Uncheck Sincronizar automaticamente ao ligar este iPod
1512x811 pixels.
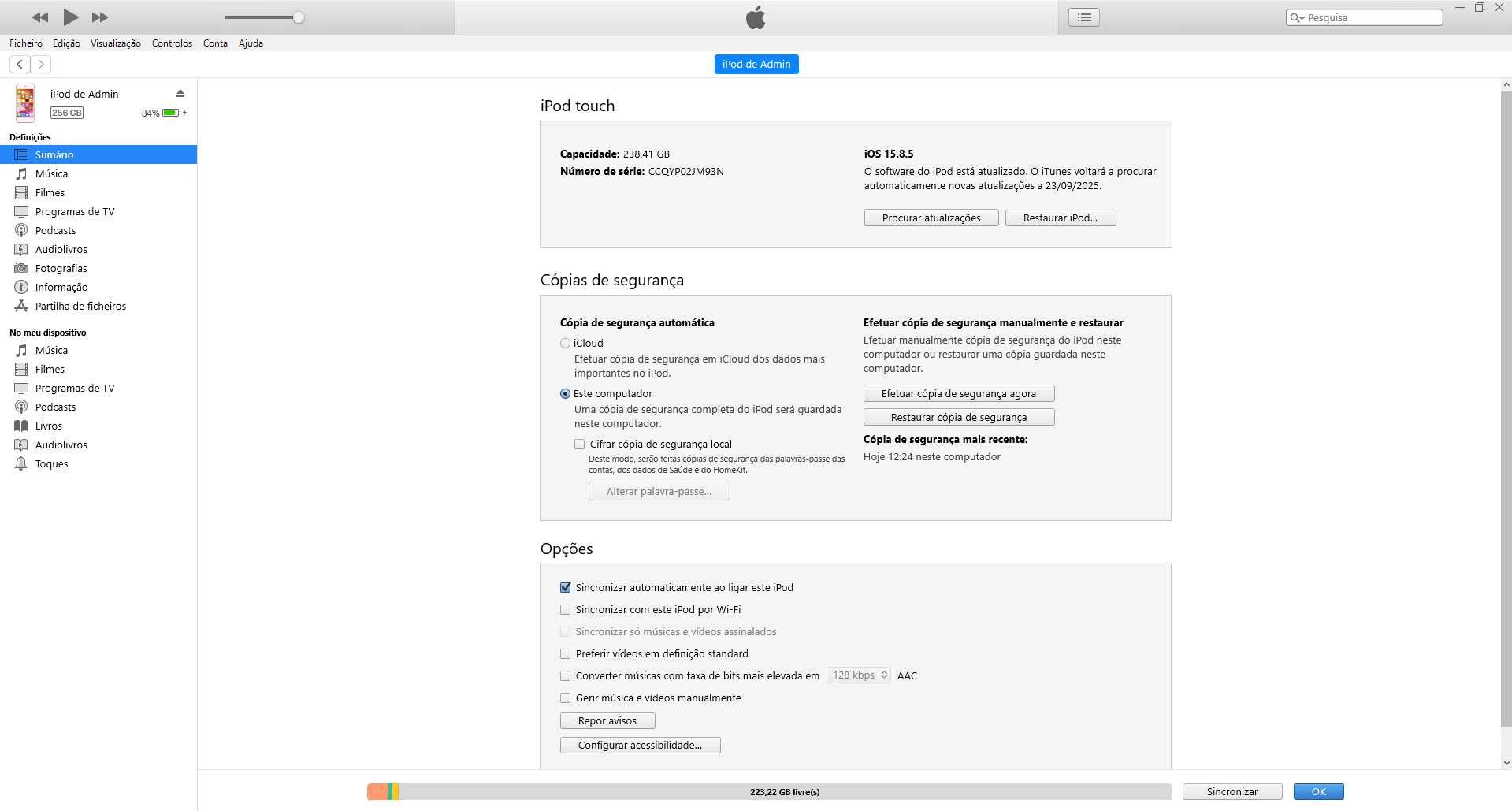(x=565, y=587)
